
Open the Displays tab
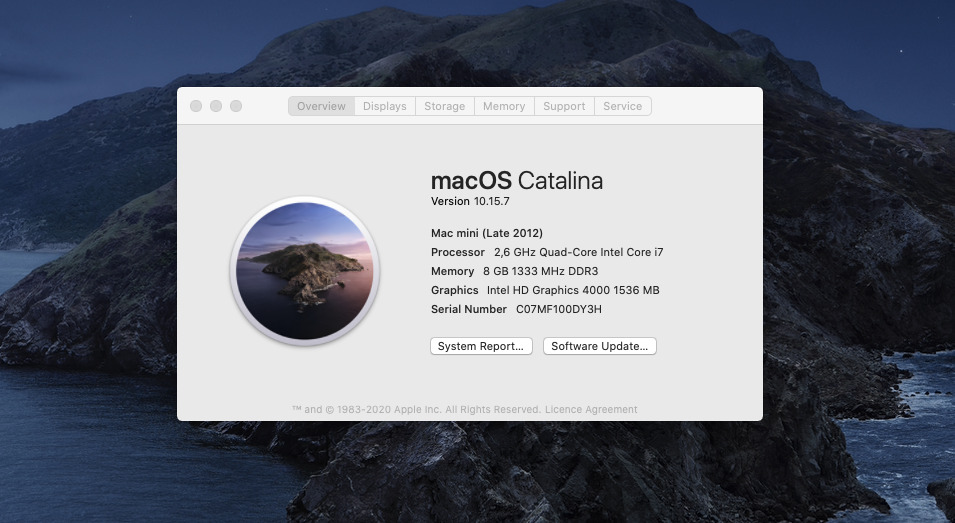(x=384, y=106)
